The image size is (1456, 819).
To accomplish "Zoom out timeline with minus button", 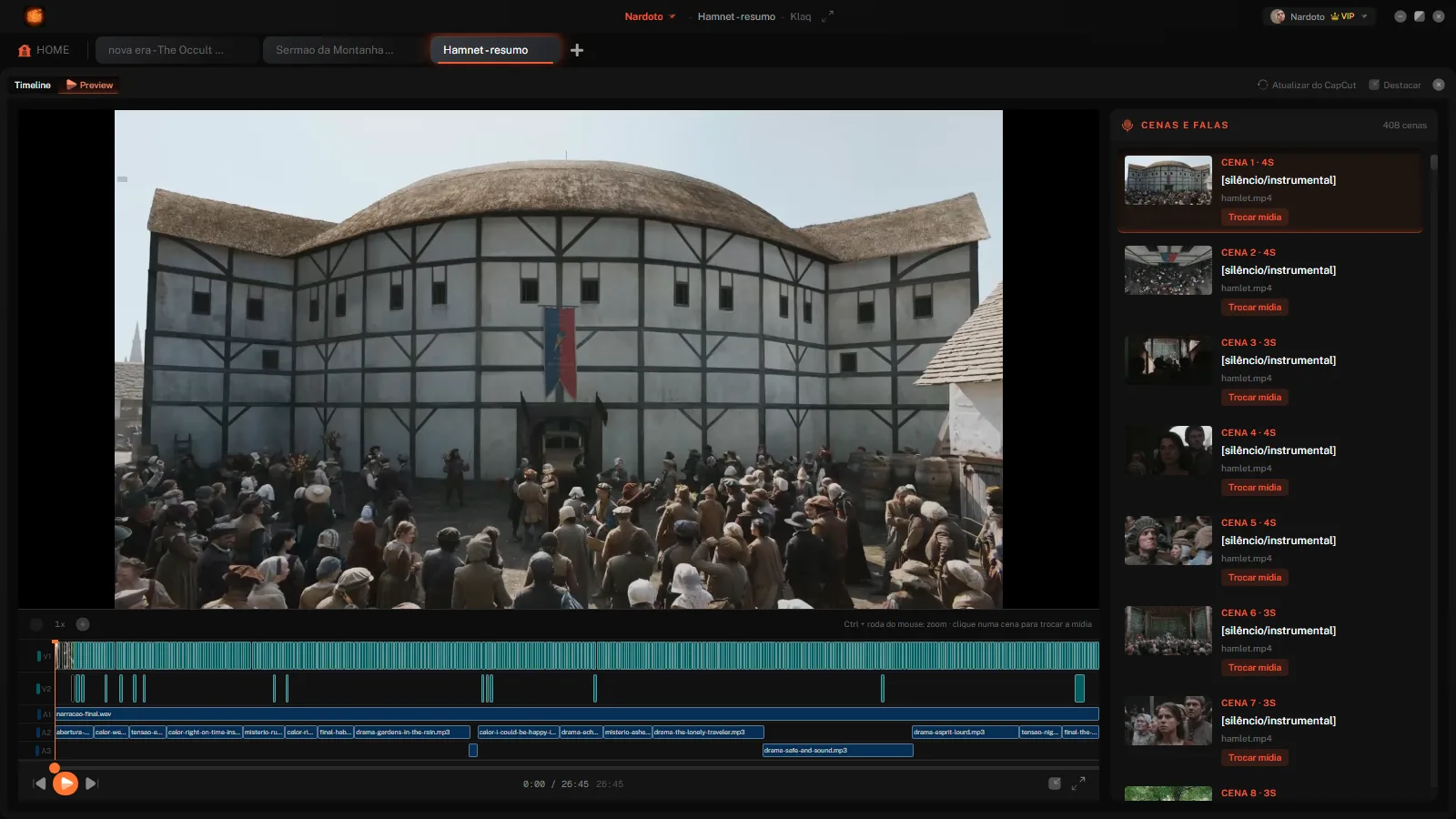I will click(x=36, y=624).
